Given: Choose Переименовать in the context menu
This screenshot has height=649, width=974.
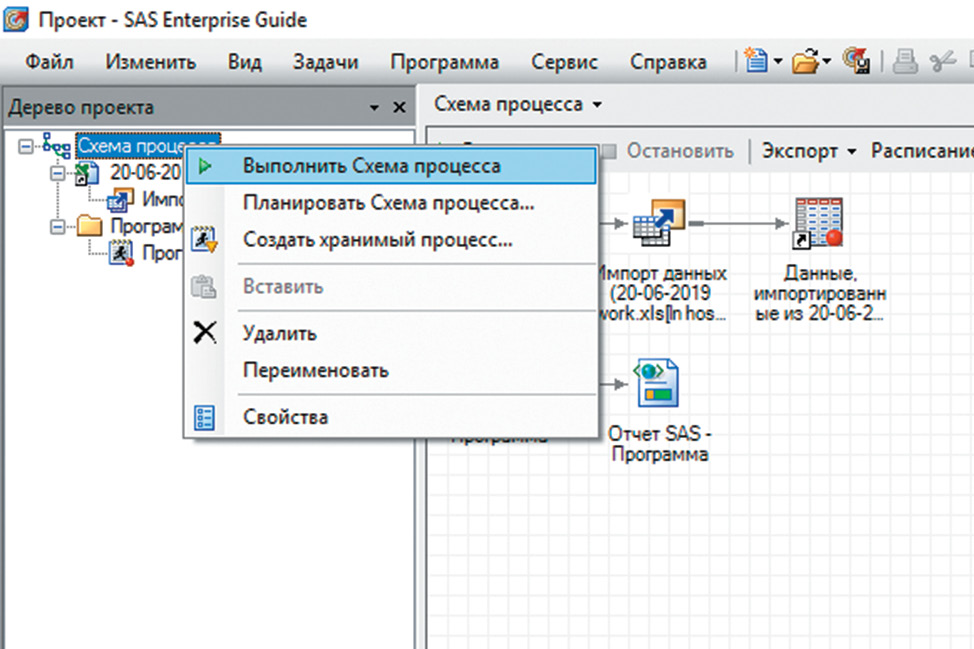Looking at the screenshot, I should [x=391, y=370].
